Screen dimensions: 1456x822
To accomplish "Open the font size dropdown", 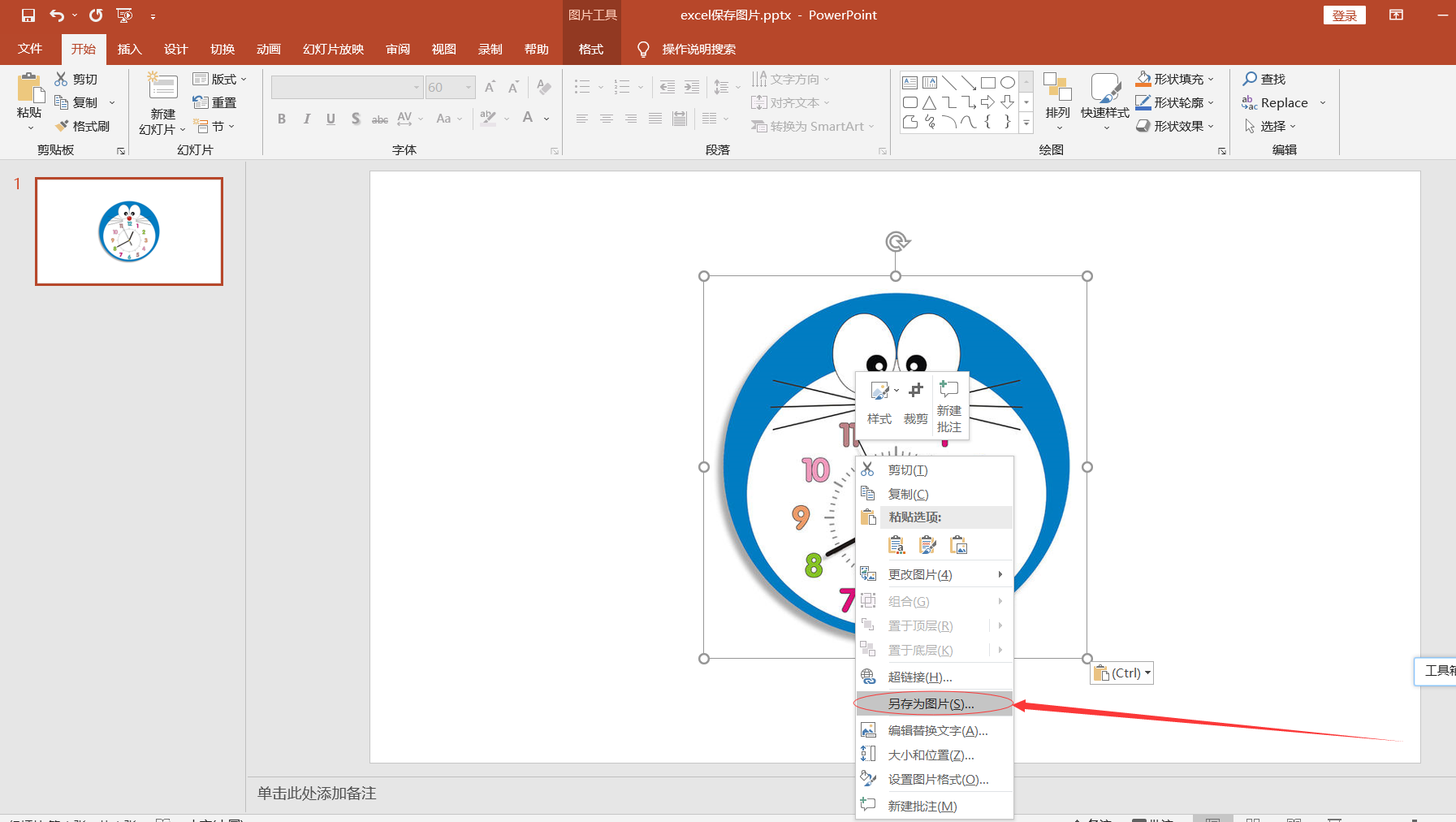I will 469,87.
